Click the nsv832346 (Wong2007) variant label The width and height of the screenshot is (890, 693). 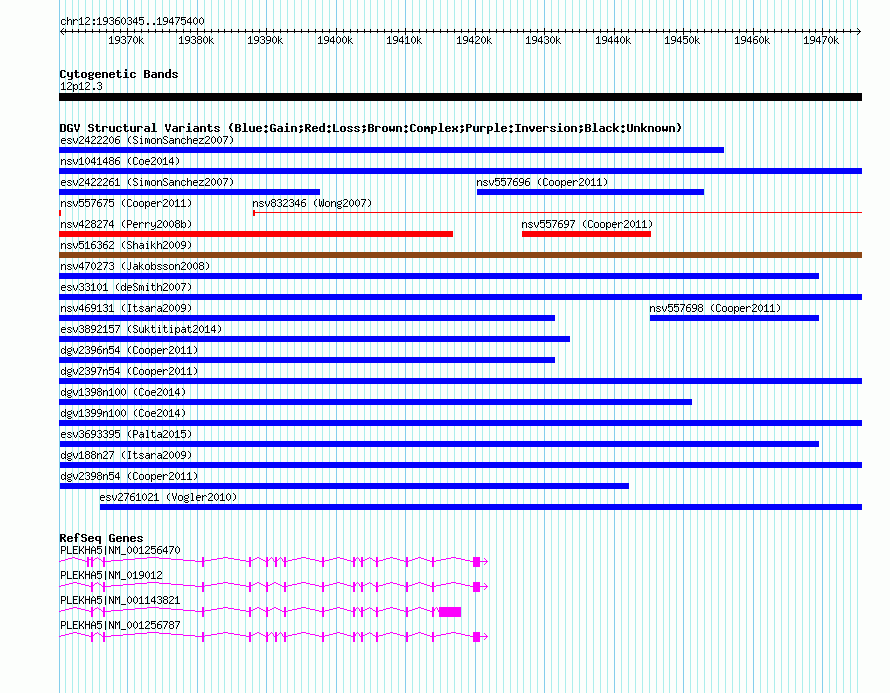pos(312,203)
